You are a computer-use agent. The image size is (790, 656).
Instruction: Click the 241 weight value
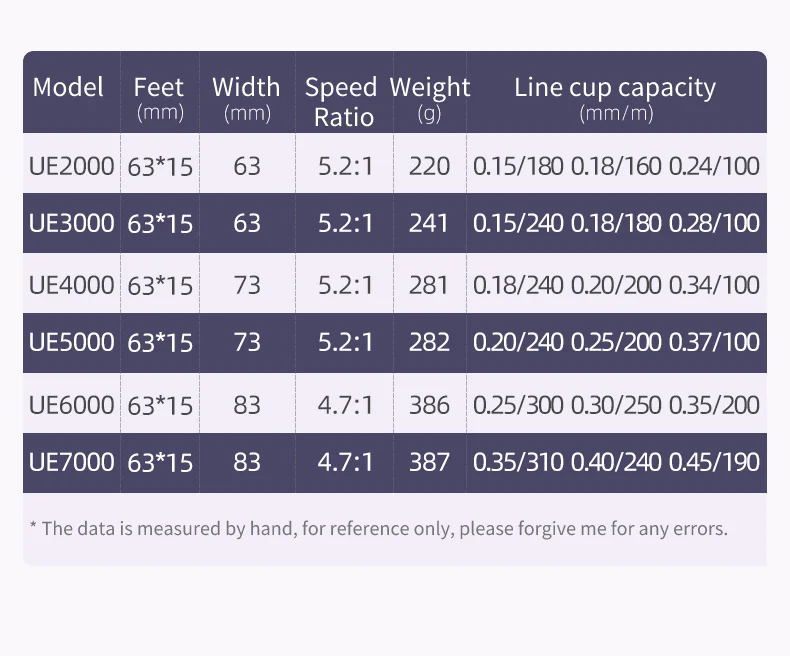coord(429,222)
